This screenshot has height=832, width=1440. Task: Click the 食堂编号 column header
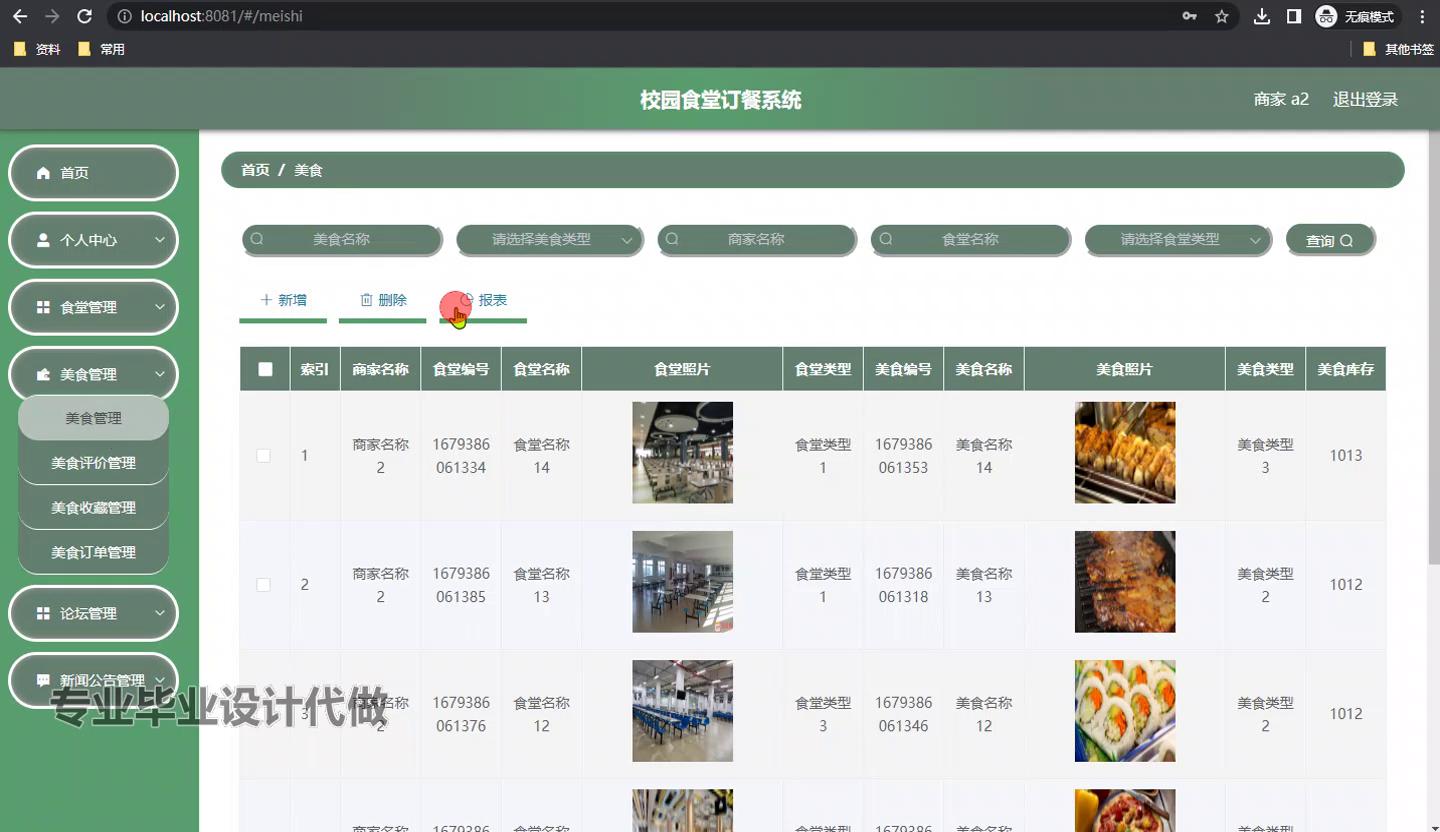[461, 369]
